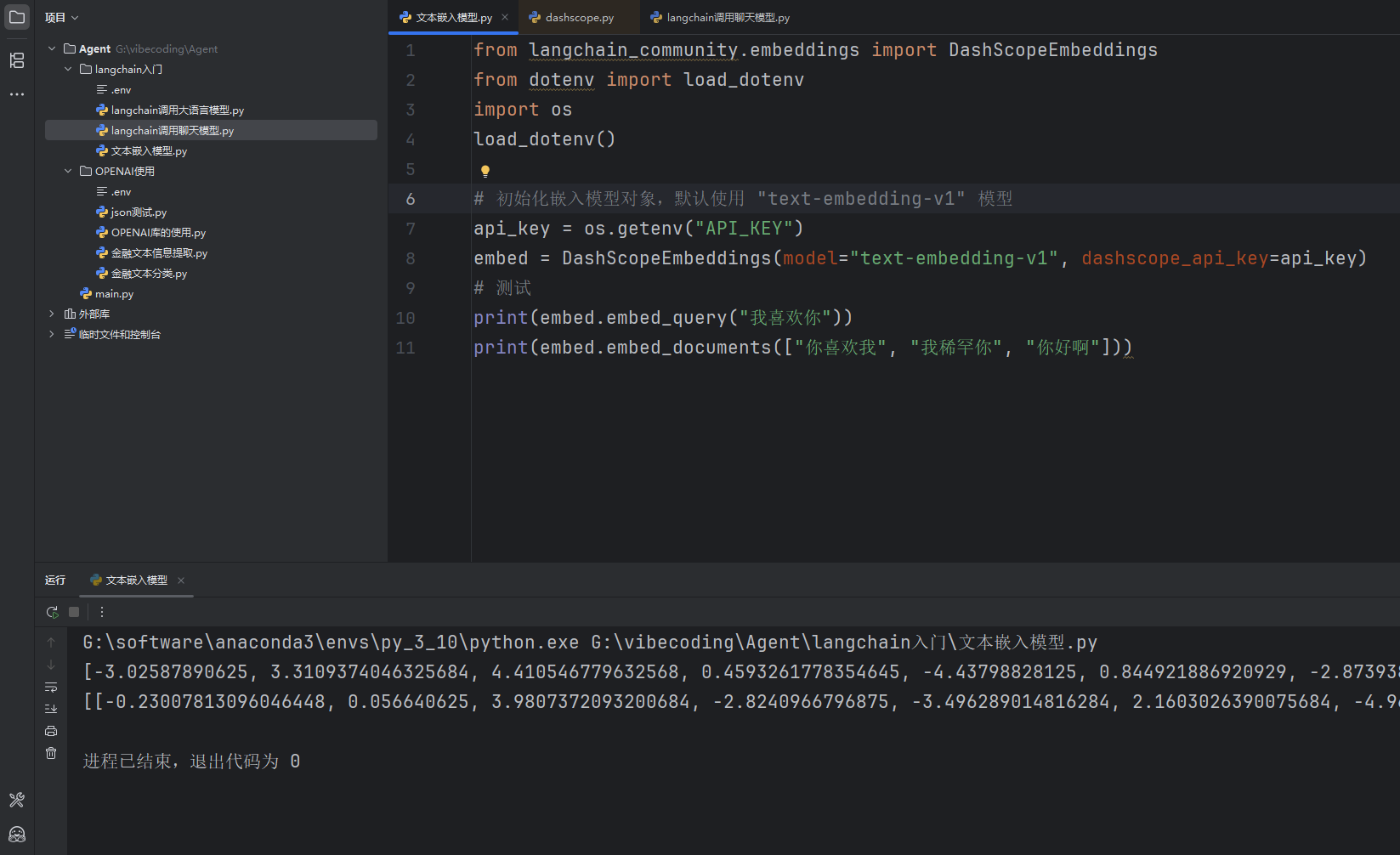Open json测试.py in the project tree
Screen dimensions: 1400x855
click(x=139, y=212)
